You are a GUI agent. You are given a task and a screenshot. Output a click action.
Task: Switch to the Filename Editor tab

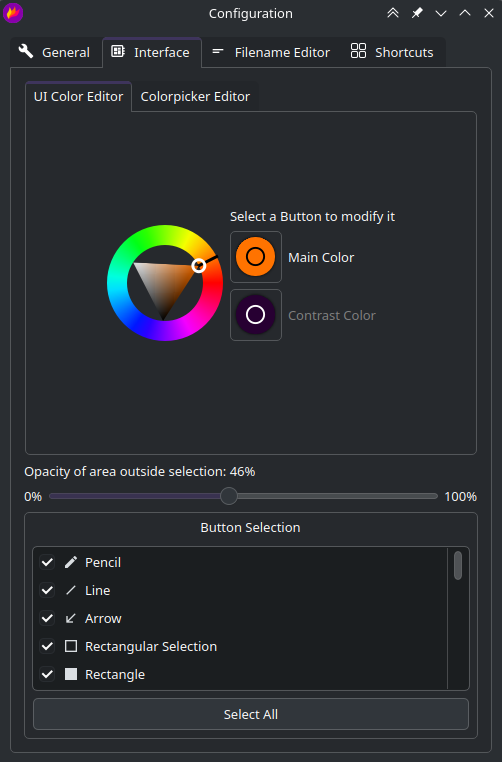271,52
